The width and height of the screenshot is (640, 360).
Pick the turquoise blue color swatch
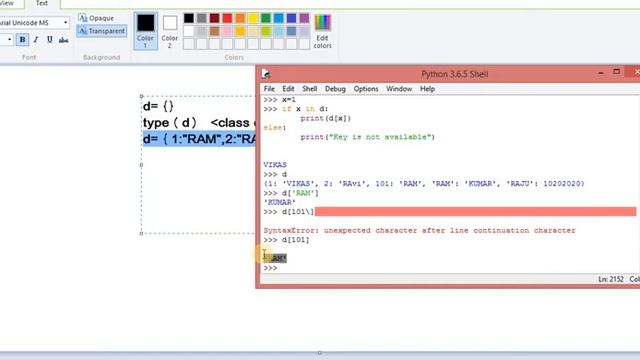tap(279, 18)
